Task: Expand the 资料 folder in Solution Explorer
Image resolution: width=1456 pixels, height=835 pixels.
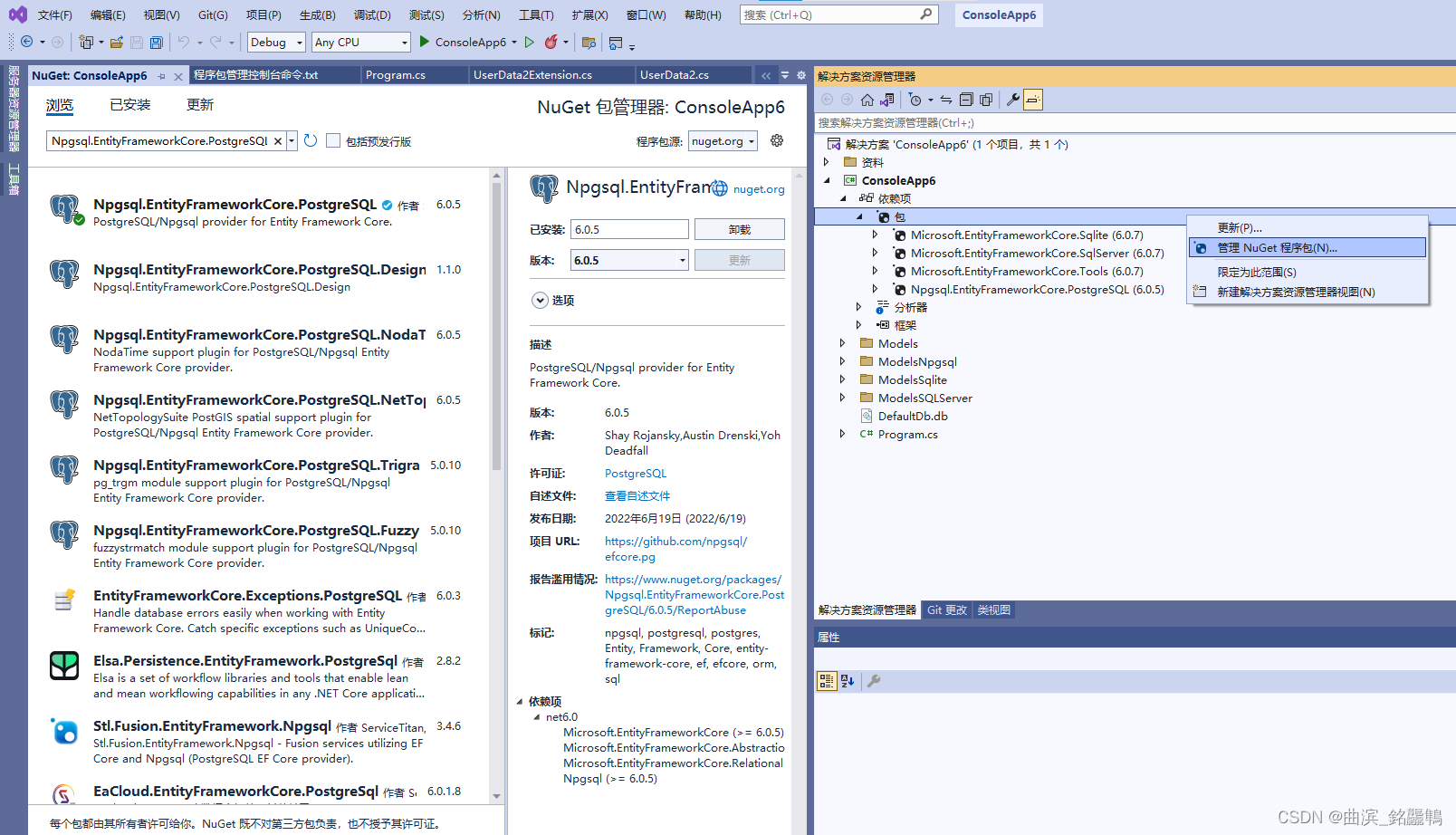Action: (x=826, y=162)
